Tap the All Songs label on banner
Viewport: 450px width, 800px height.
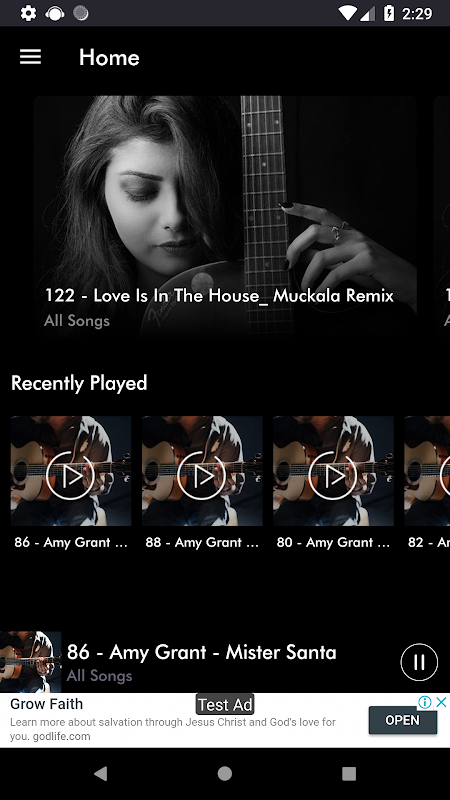77,321
